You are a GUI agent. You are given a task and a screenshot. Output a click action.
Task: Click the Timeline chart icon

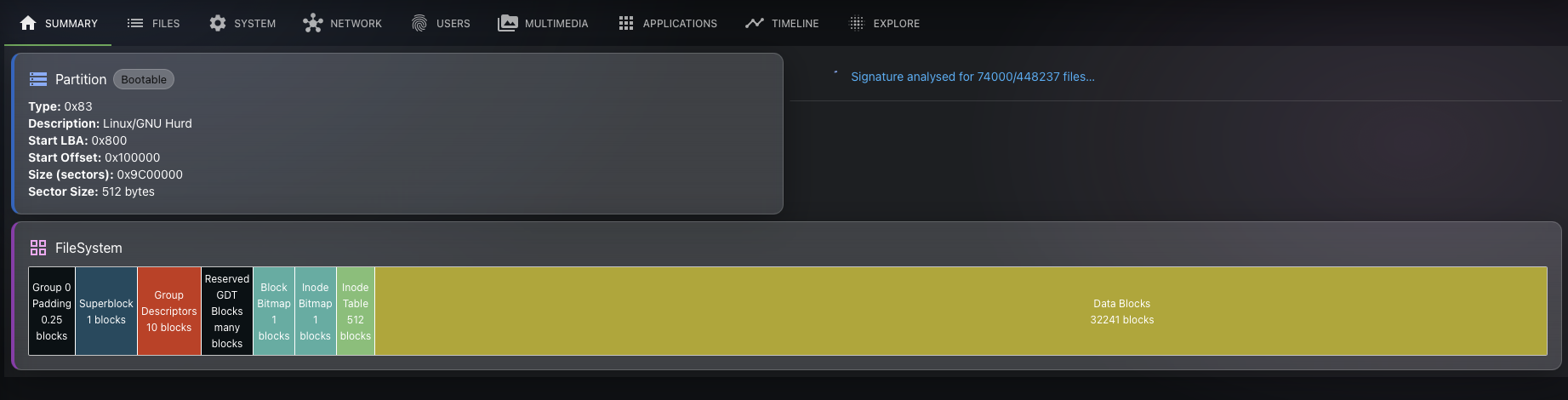point(754,23)
